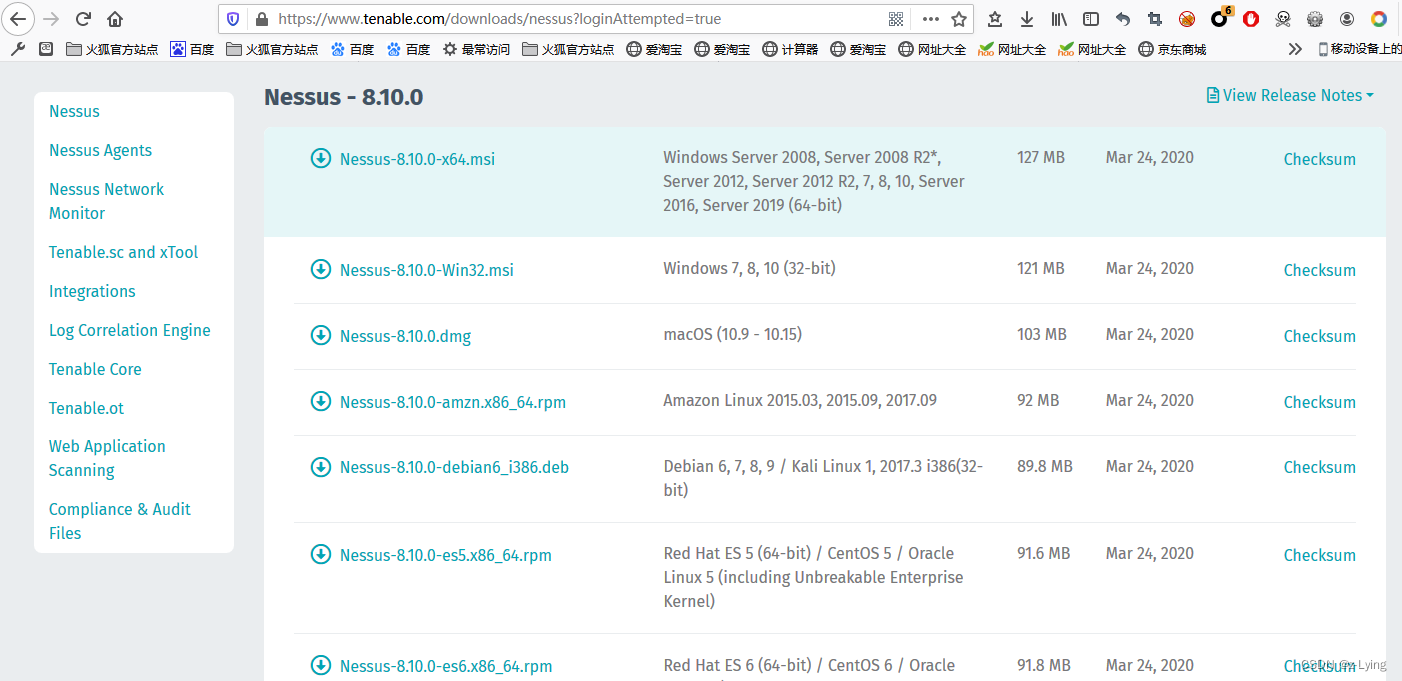The height and width of the screenshot is (681, 1402).
Task: Click the macOS (10.9 - 10.15) description
Action: (732, 334)
